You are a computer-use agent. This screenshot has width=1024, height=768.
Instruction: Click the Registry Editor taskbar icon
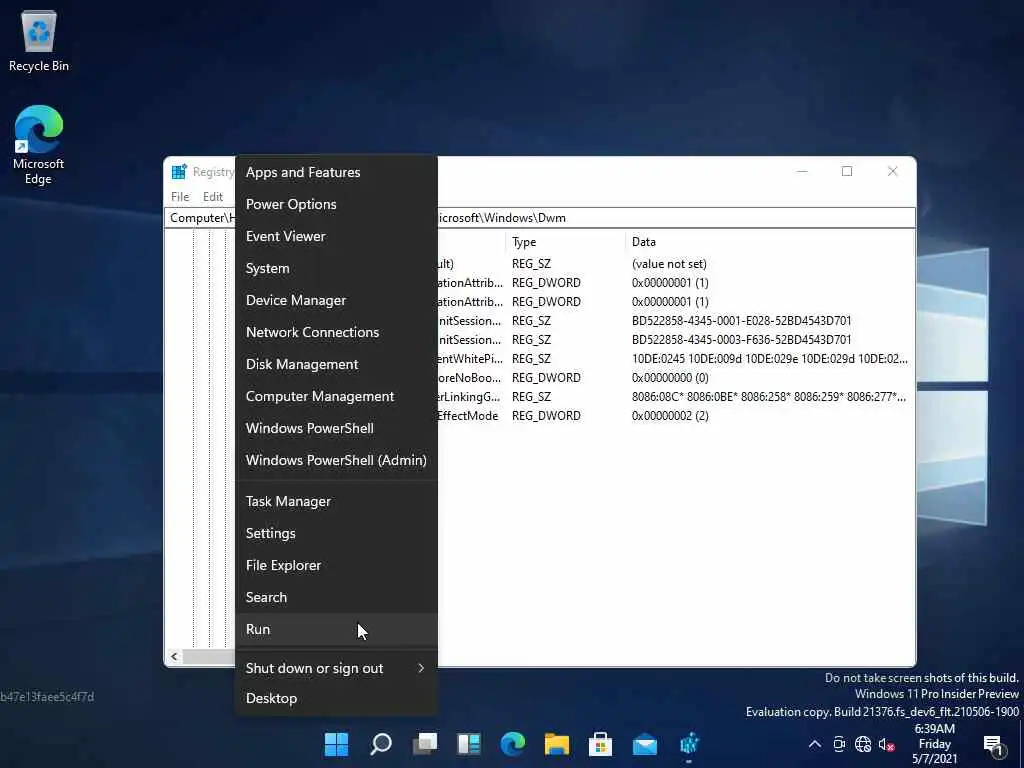(x=689, y=744)
